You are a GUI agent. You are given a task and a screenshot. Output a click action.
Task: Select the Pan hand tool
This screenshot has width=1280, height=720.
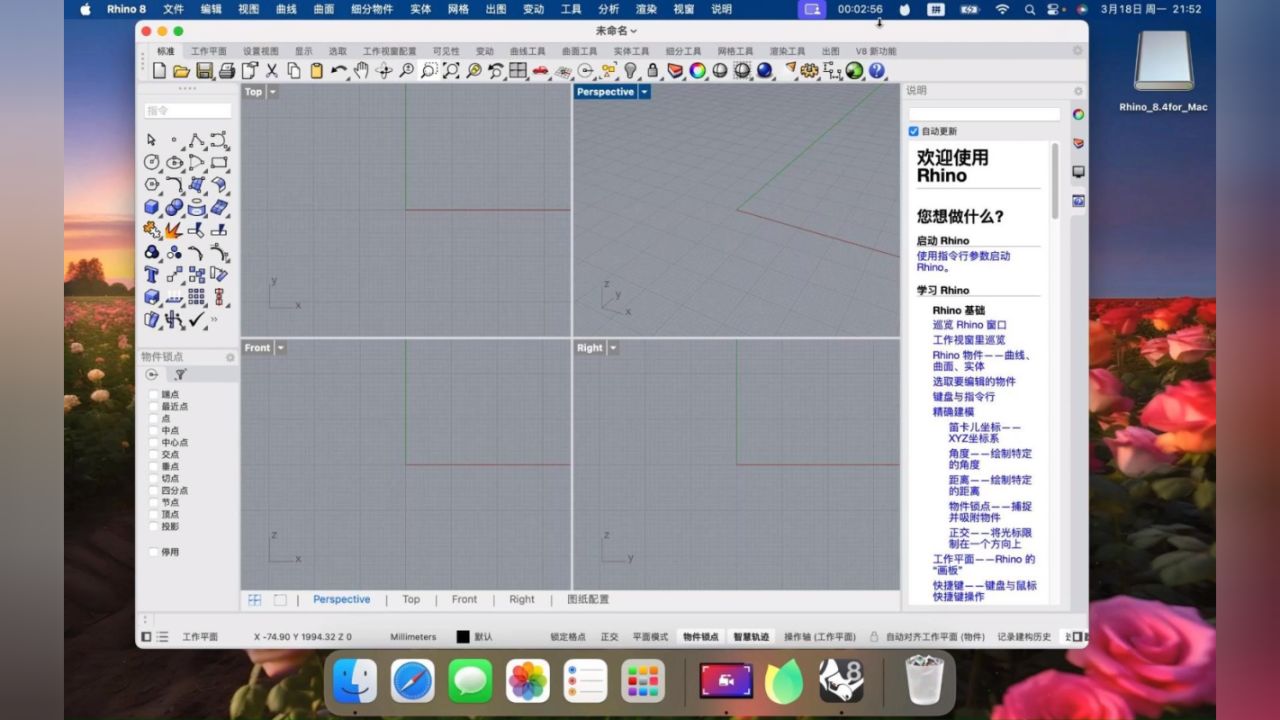coord(361,70)
